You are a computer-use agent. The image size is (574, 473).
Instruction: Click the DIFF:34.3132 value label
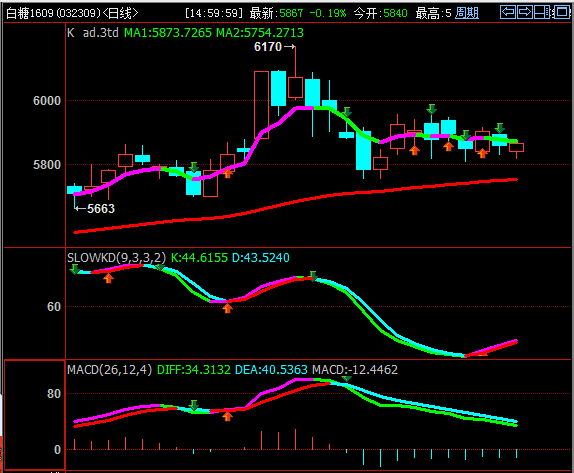click(x=194, y=369)
